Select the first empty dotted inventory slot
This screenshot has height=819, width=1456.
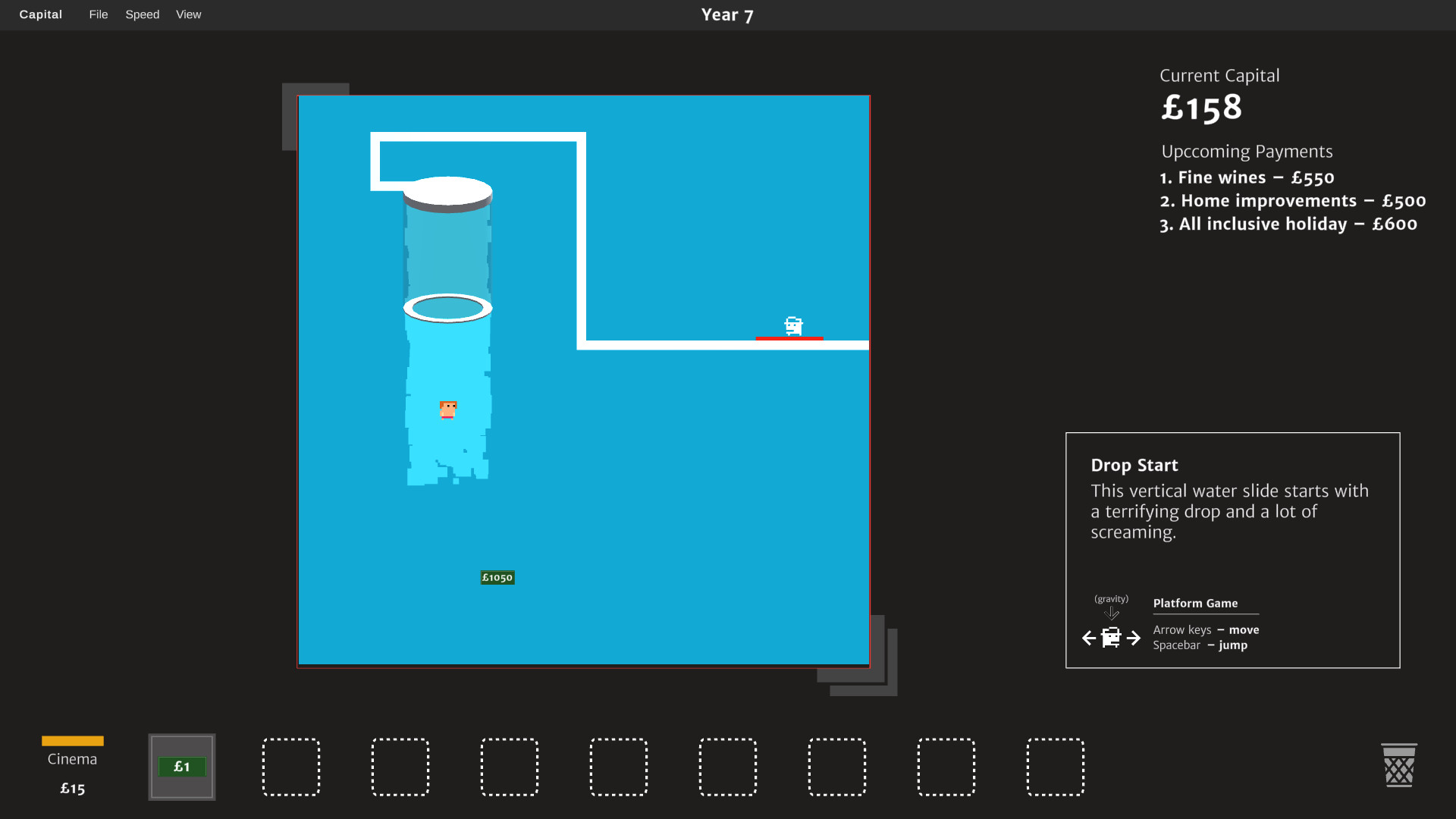click(290, 767)
